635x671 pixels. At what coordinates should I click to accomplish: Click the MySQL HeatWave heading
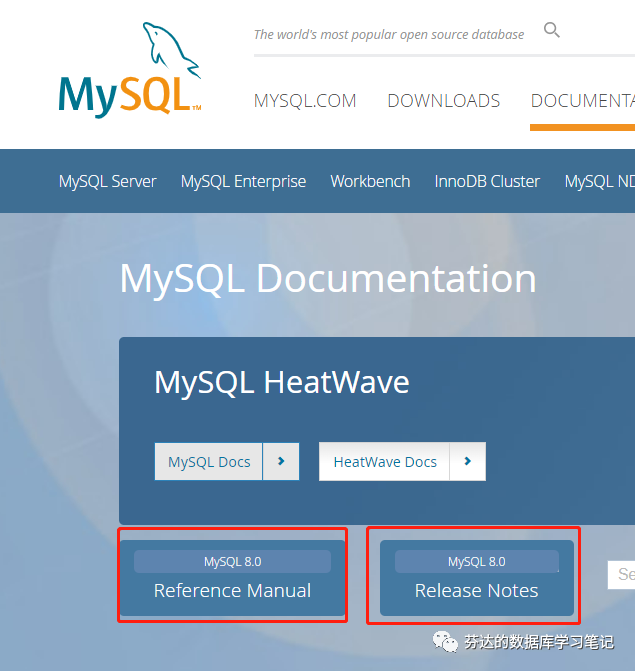(282, 382)
